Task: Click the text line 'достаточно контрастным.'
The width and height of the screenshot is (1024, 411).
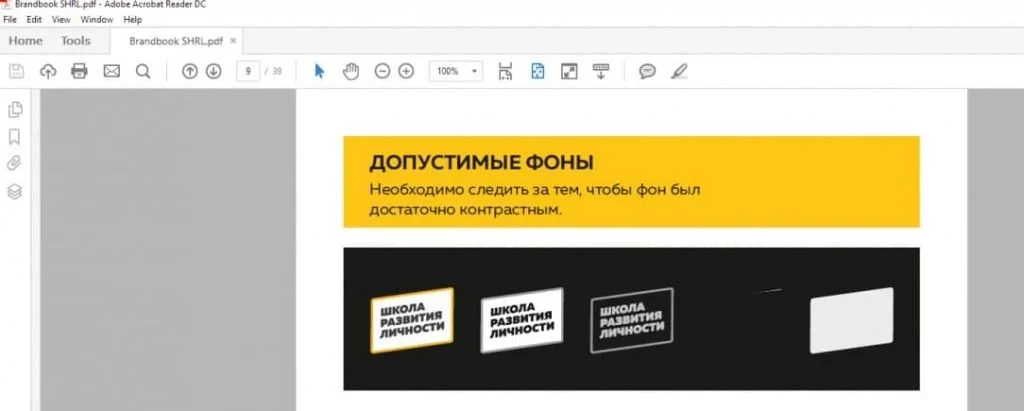Action: [x=466, y=210]
